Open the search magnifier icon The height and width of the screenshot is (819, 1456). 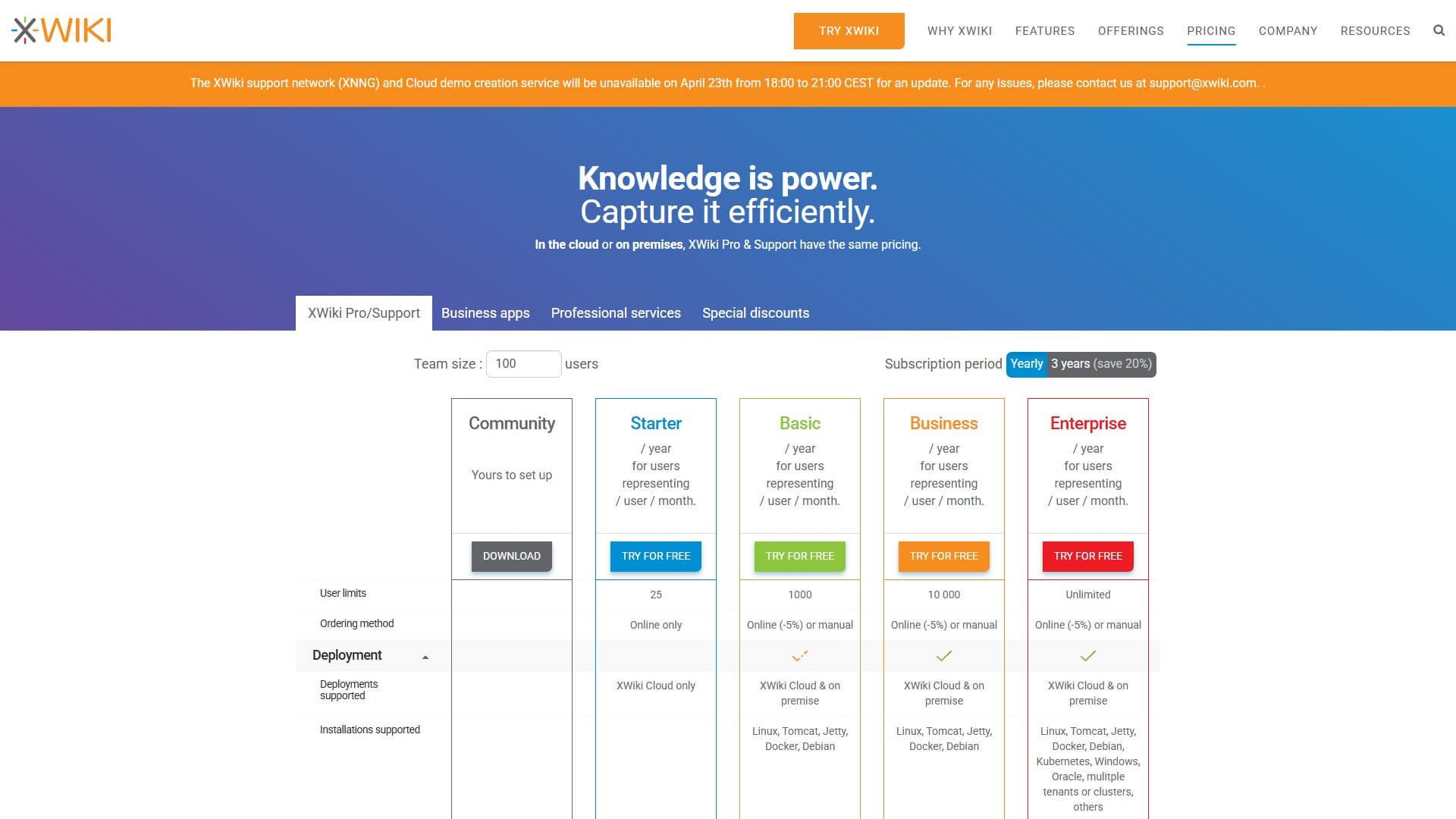coord(1439,30)
